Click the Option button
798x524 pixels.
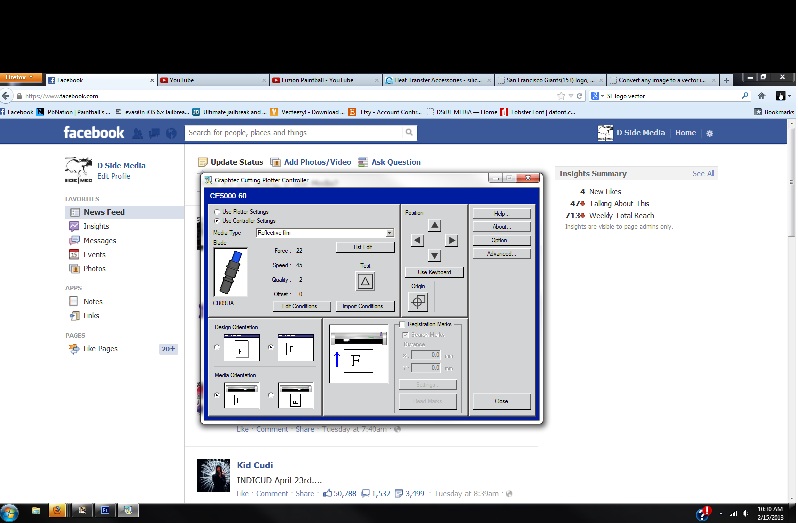tap(502, 240)
